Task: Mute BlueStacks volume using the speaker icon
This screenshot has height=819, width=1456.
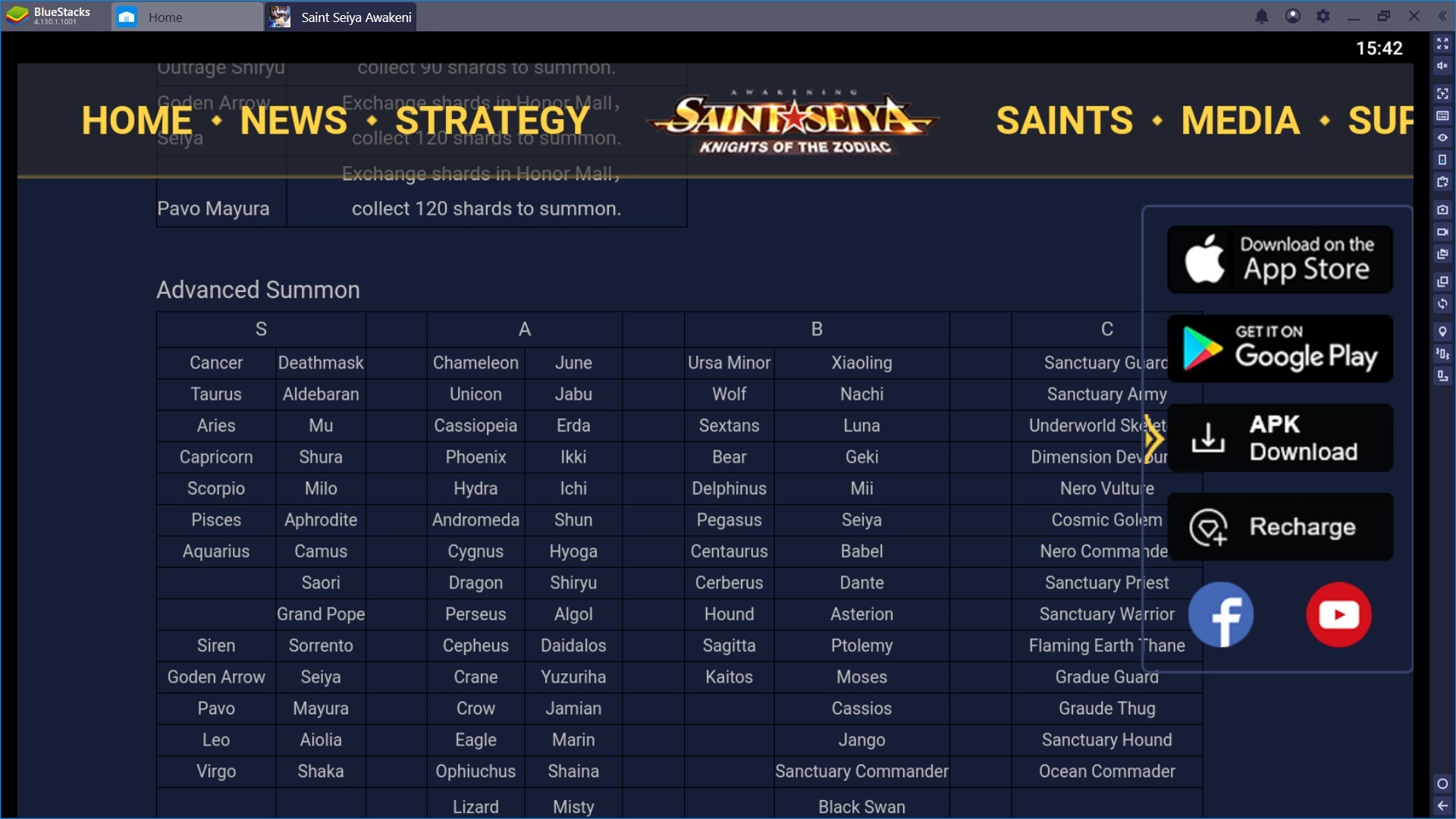Action: click(x=1442, y=66)
